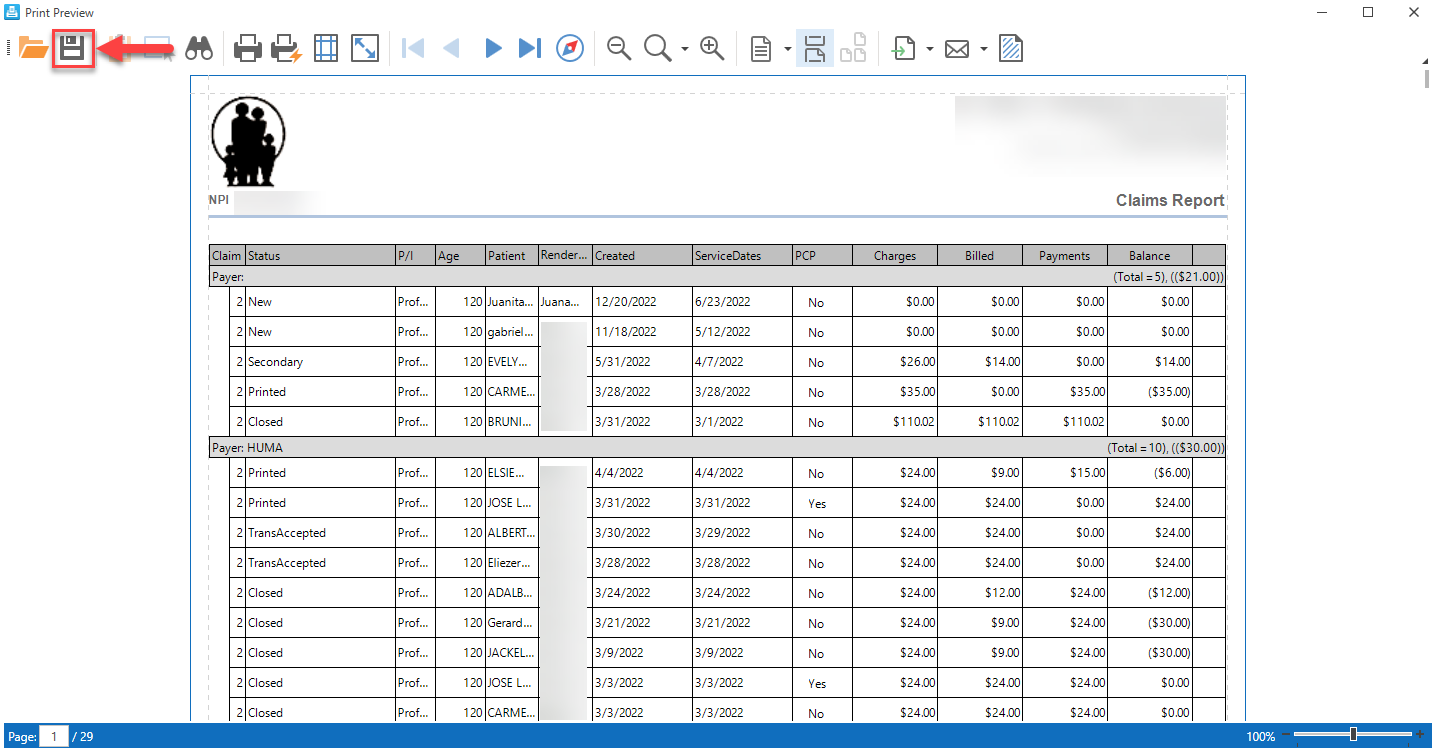Click the Print icon
This screenshot has width=1436, height=748.
coord(248,48)
